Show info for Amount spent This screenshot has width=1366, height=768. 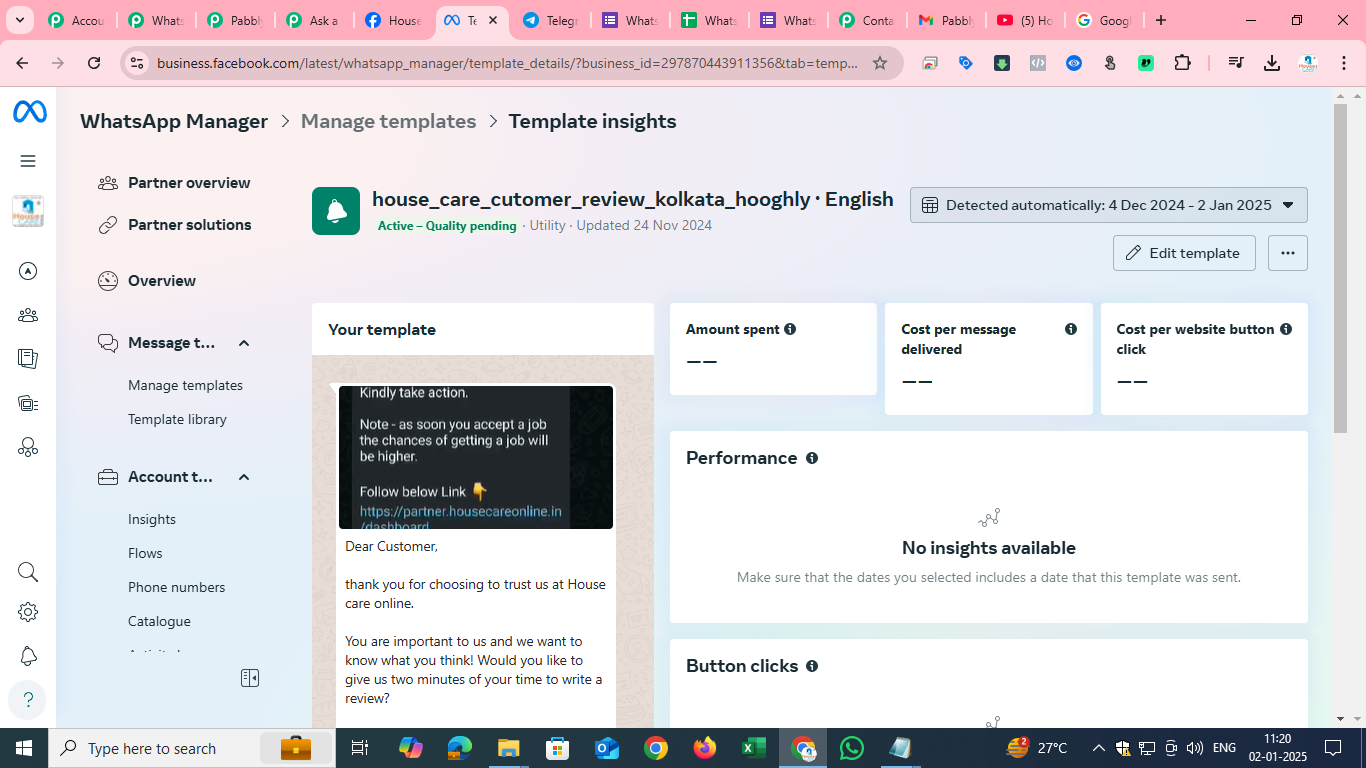(x=790, y=329)
